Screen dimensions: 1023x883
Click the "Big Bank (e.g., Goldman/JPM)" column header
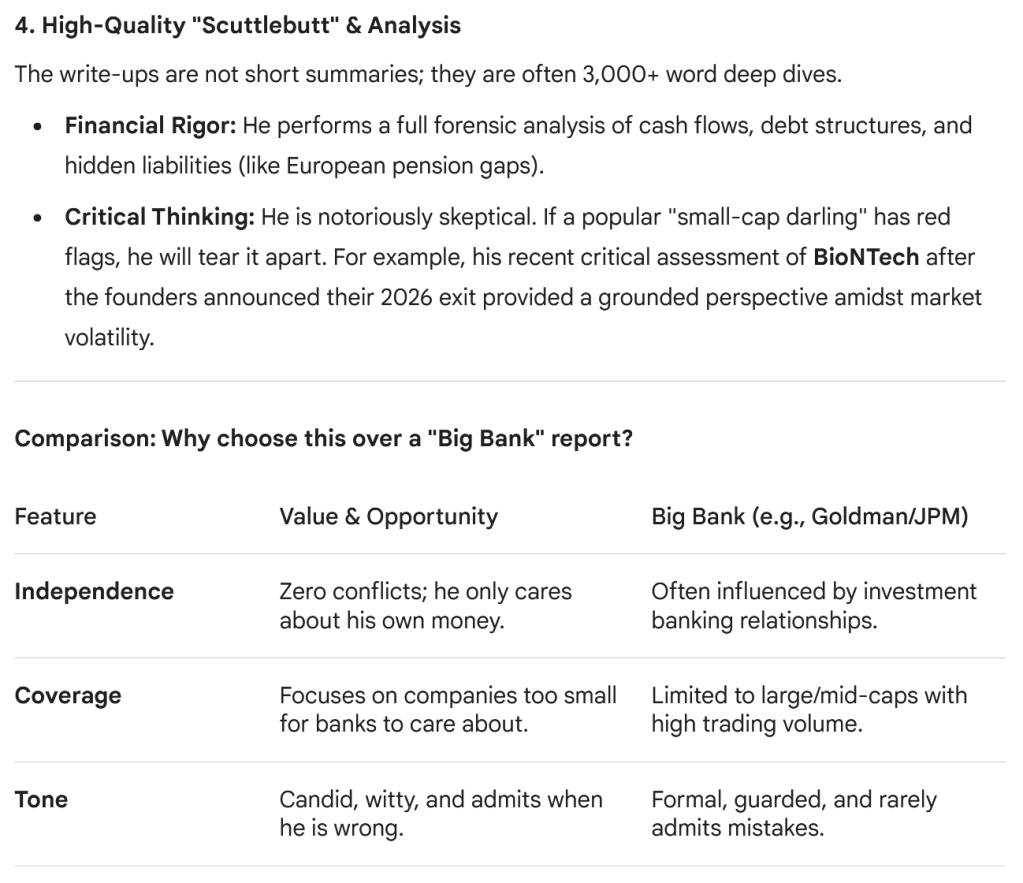(809, 517)
